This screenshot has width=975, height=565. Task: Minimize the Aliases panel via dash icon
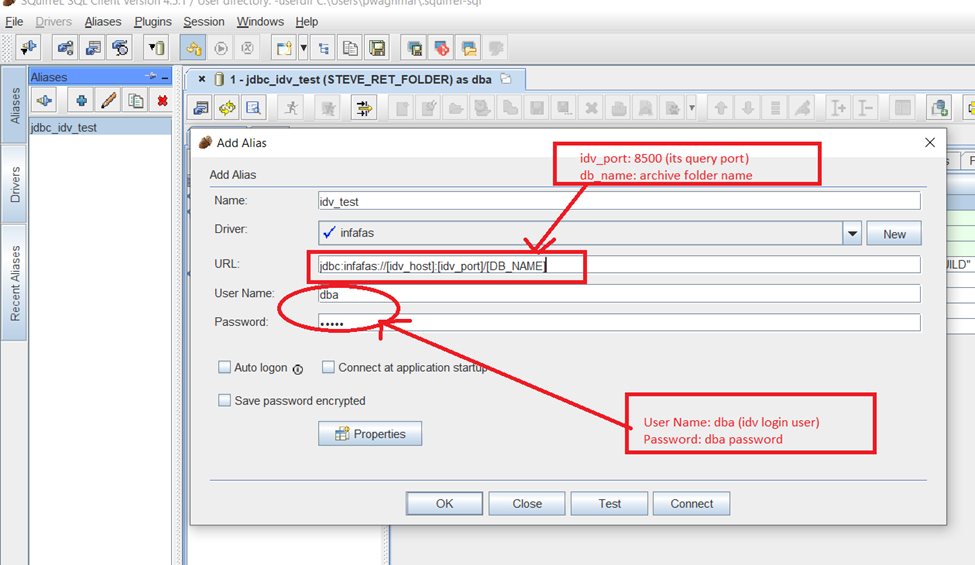coord(165,77)
